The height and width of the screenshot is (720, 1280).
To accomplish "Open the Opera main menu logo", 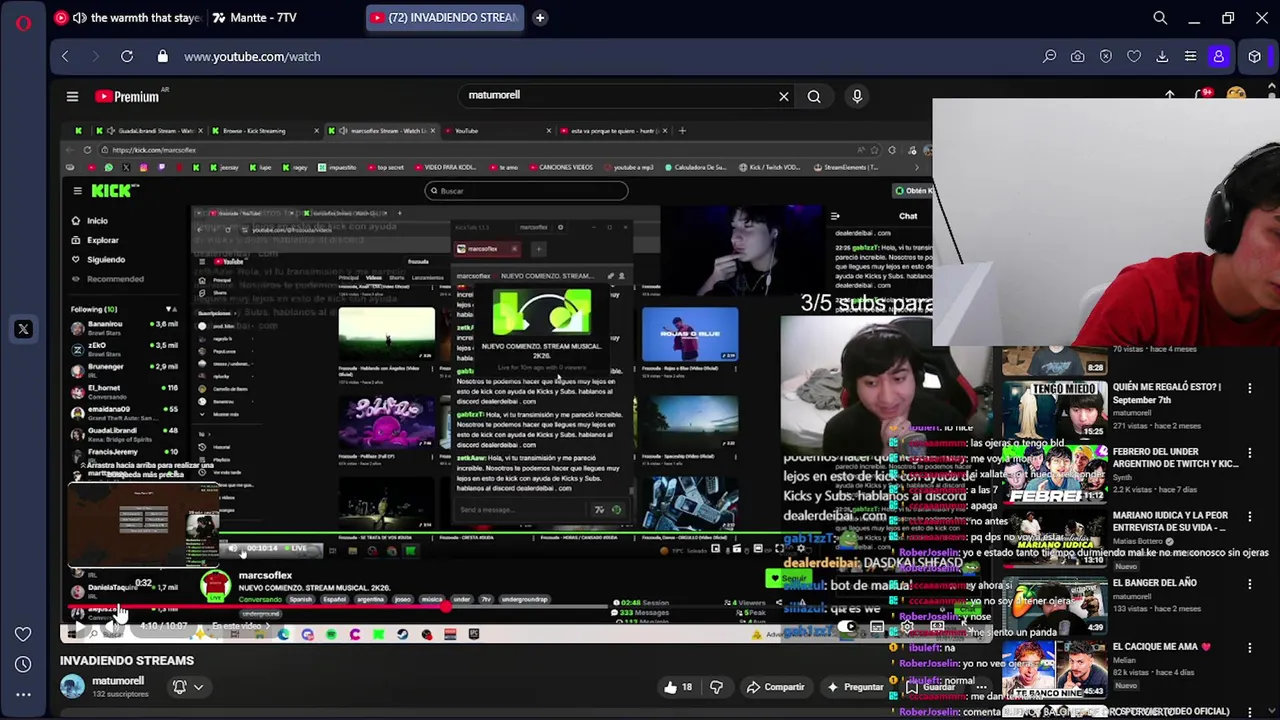I will [23, 22].
